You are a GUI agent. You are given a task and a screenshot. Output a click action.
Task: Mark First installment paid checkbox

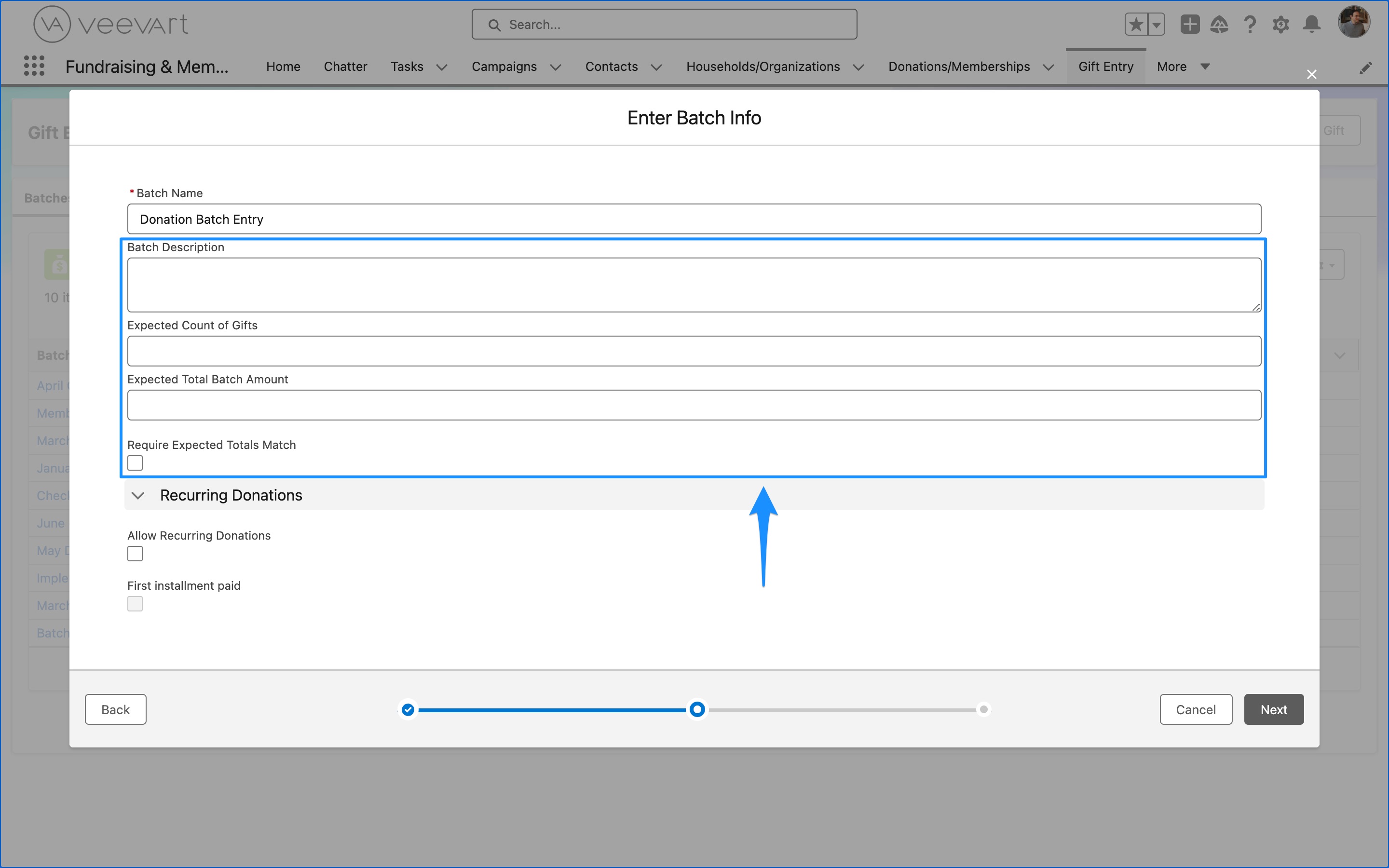click(135, 603)
